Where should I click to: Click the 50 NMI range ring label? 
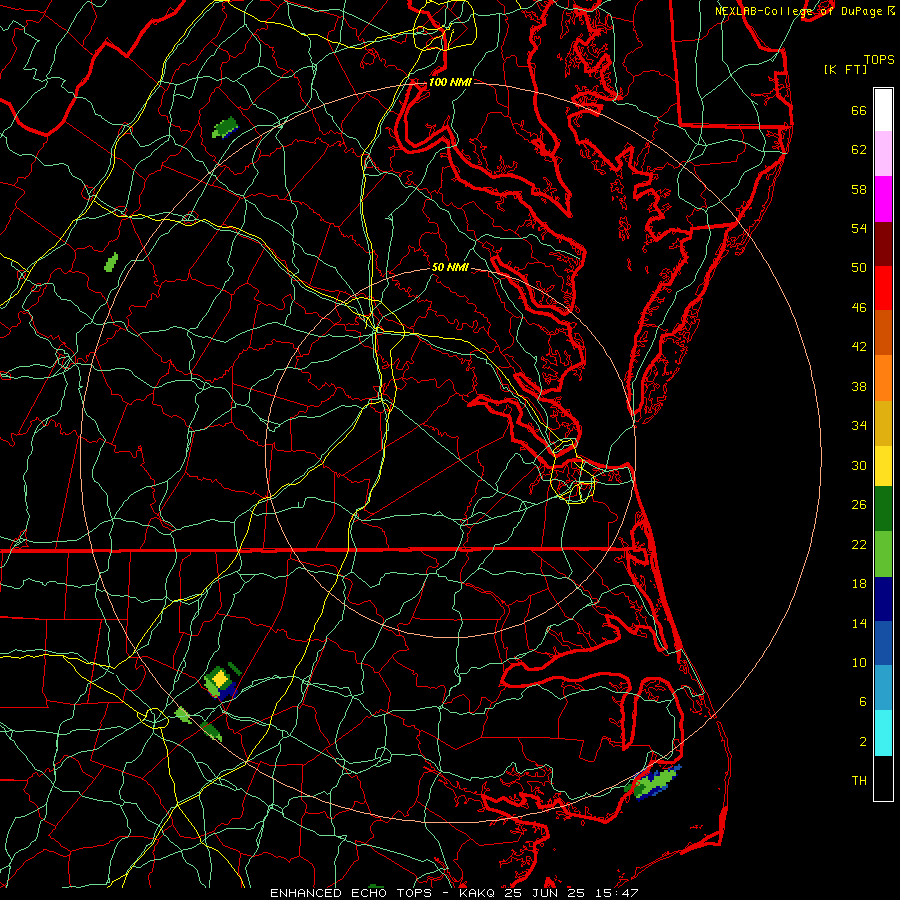450,267
